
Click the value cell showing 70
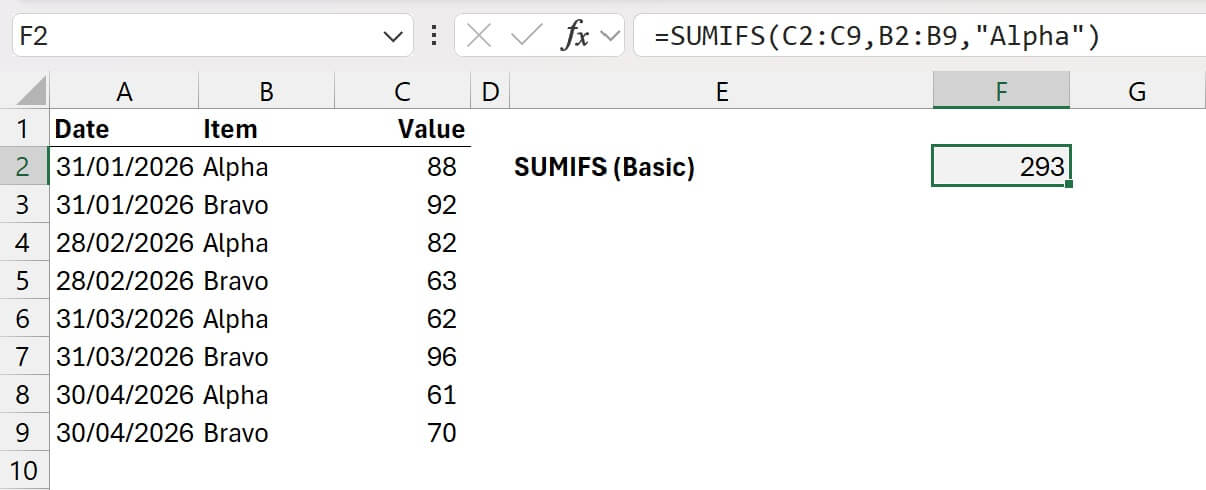click(402, 433)
